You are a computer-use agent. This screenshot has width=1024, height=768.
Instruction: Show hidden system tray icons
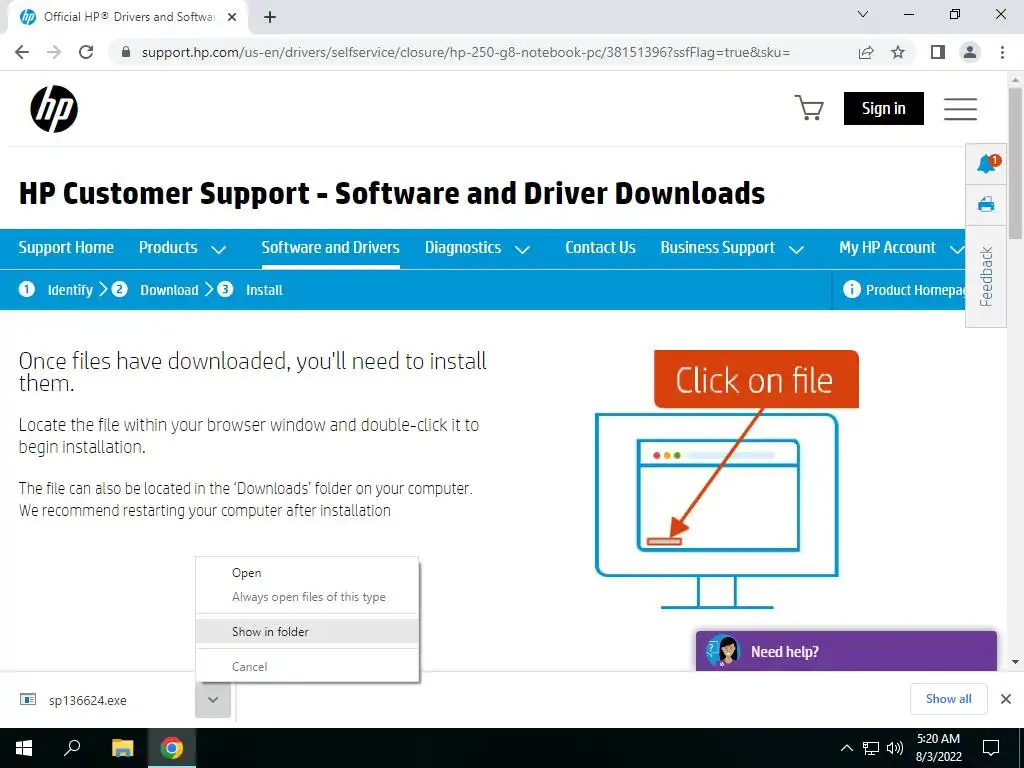846,748
